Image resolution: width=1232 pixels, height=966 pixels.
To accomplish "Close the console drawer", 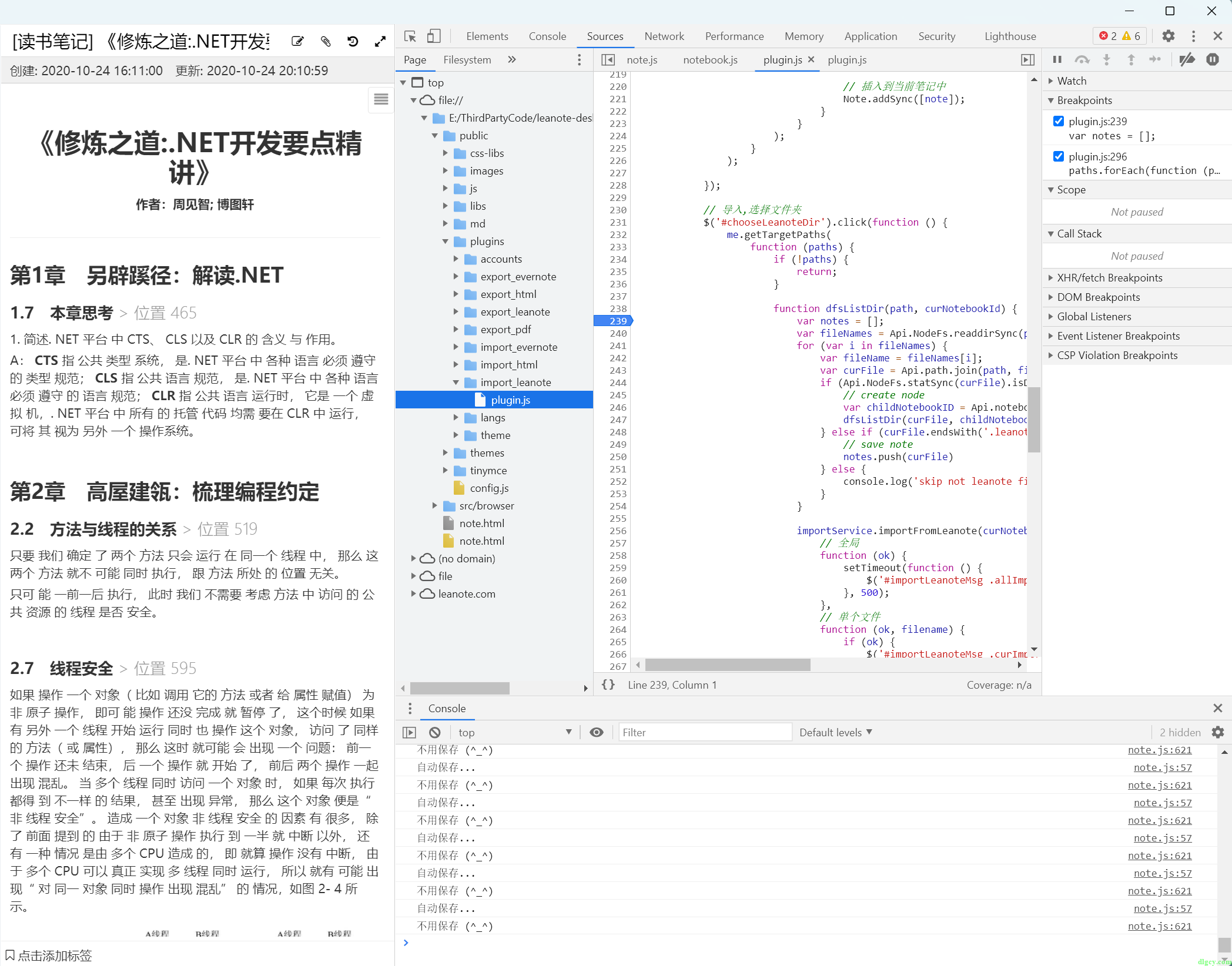I will [1218, 709].
